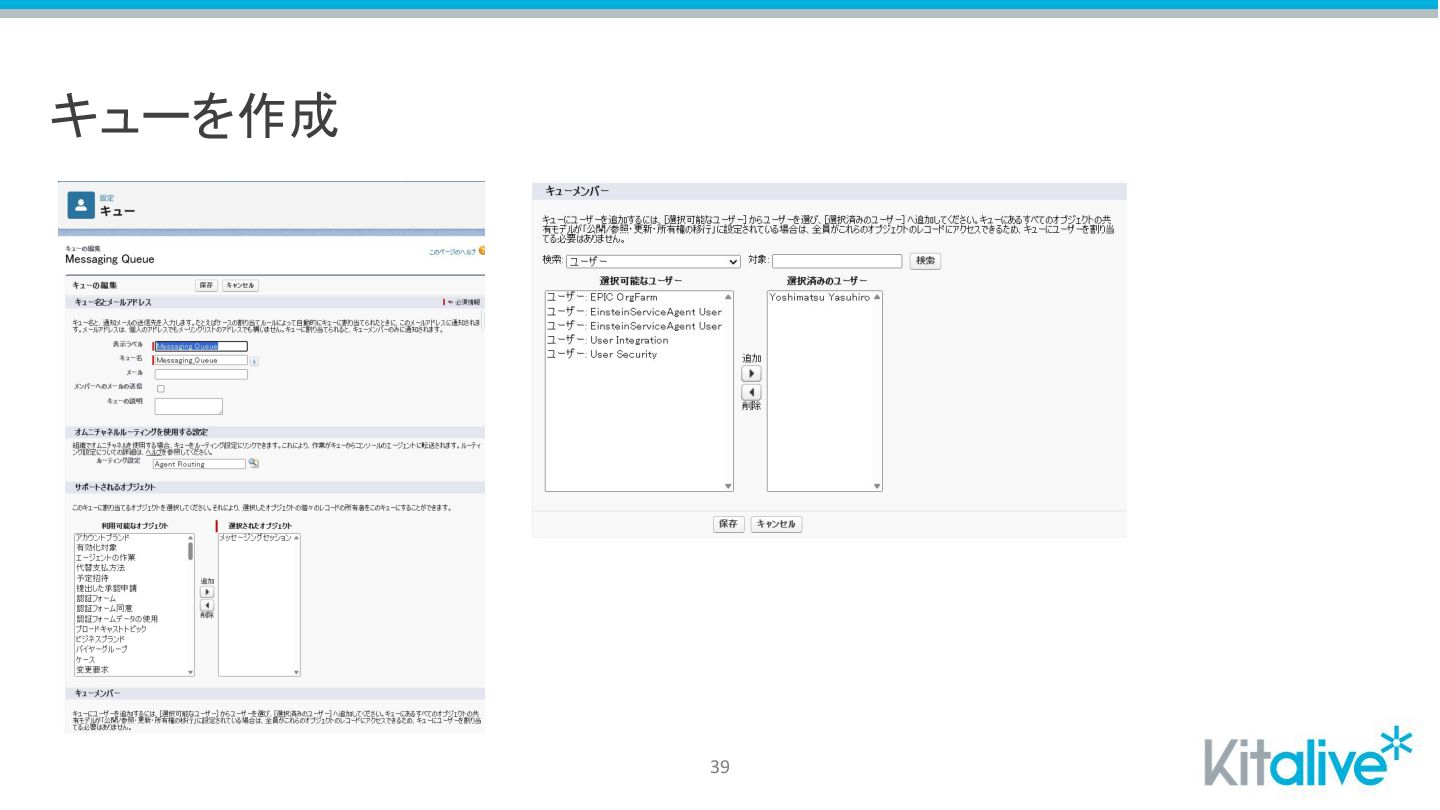Viewport: 1440px width, 810px height.
Task: Open the routing configuration lookup magnifier icon
Action: [x=253, y=463]
